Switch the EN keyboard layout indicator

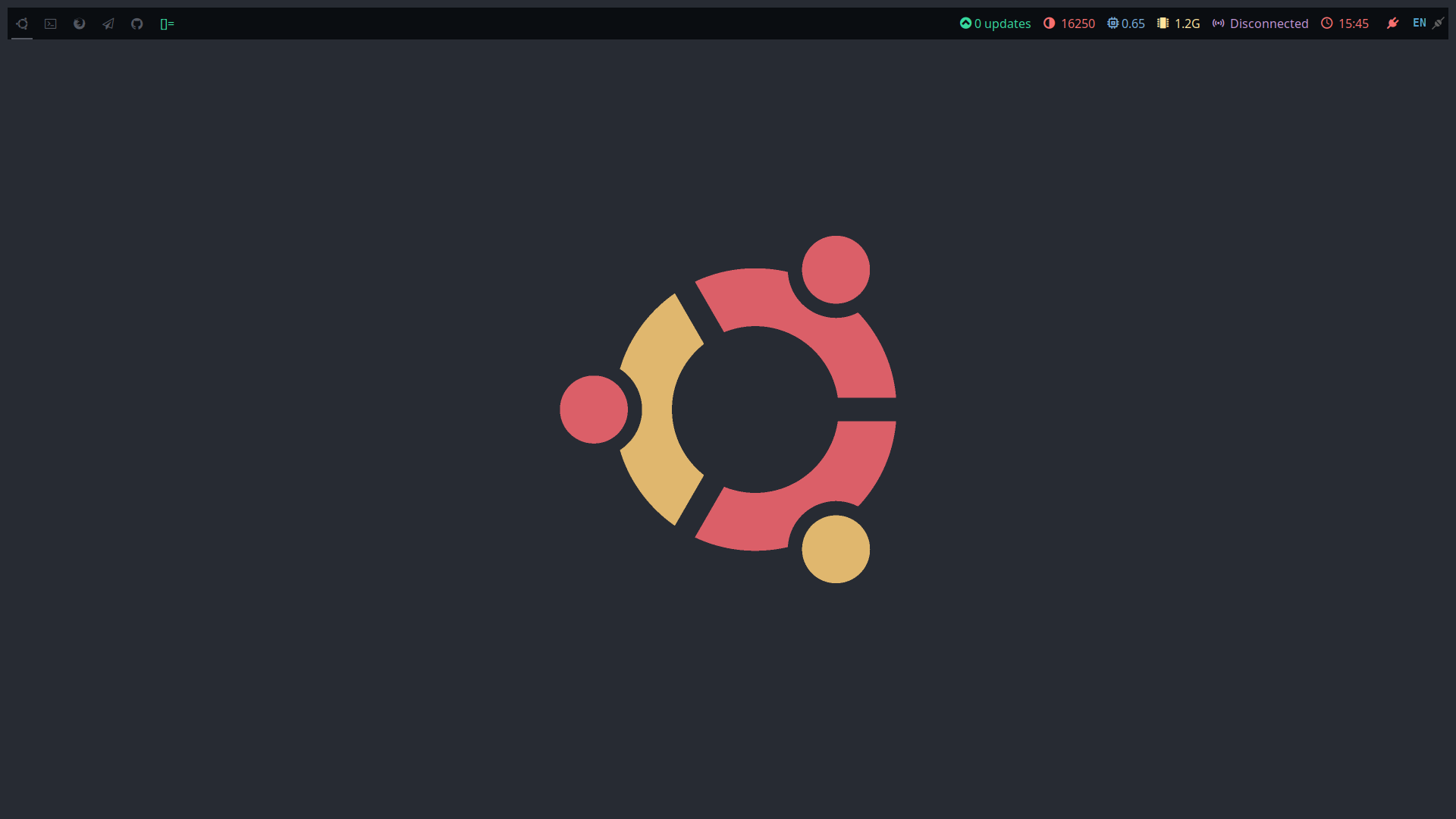click(x=1419, y=23)
